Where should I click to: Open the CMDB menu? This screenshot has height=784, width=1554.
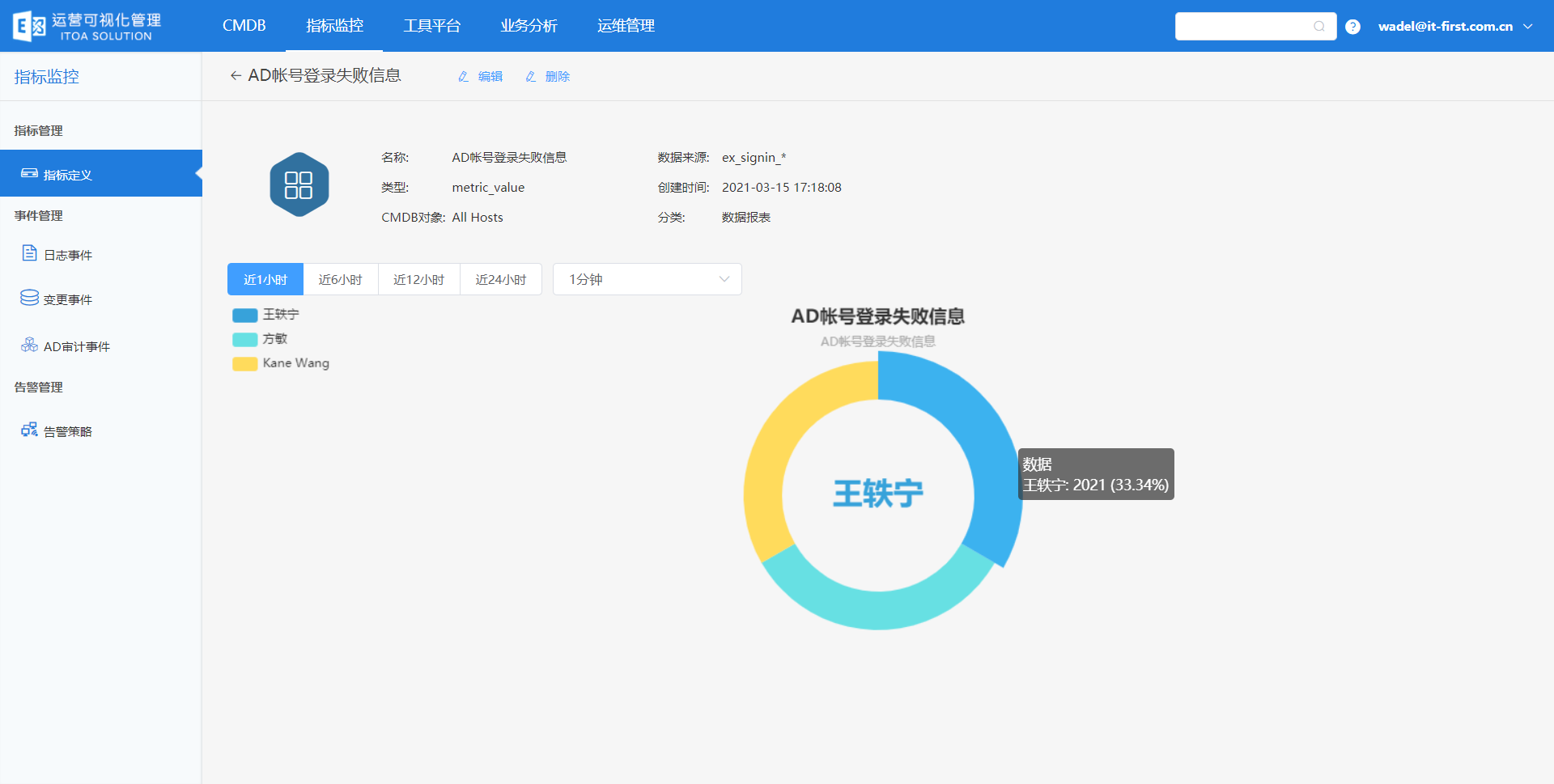pyautogui.click(x=244, y=26)
